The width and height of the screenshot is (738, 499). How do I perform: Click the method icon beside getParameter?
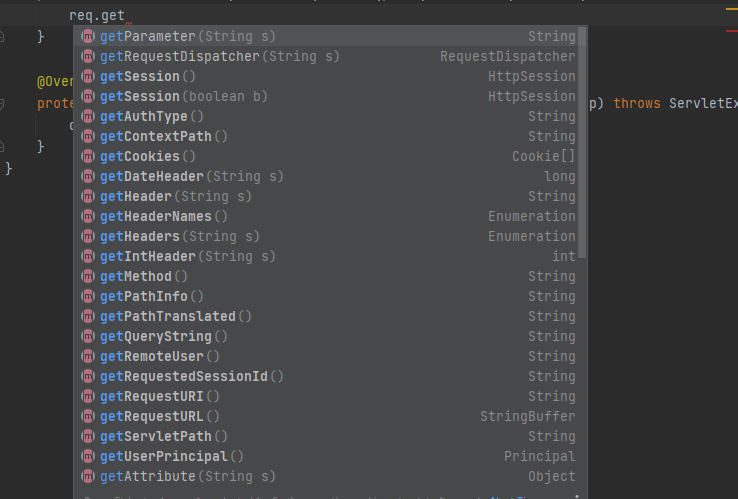88,37
